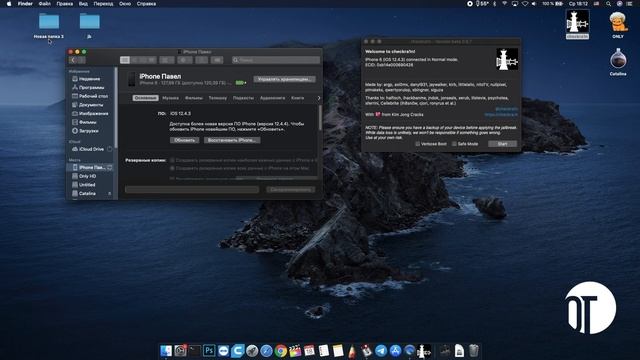This screenshot has width=640, height=360.
Task: Open the action gear menu in Finder toolbar
Action: (184, 60)
